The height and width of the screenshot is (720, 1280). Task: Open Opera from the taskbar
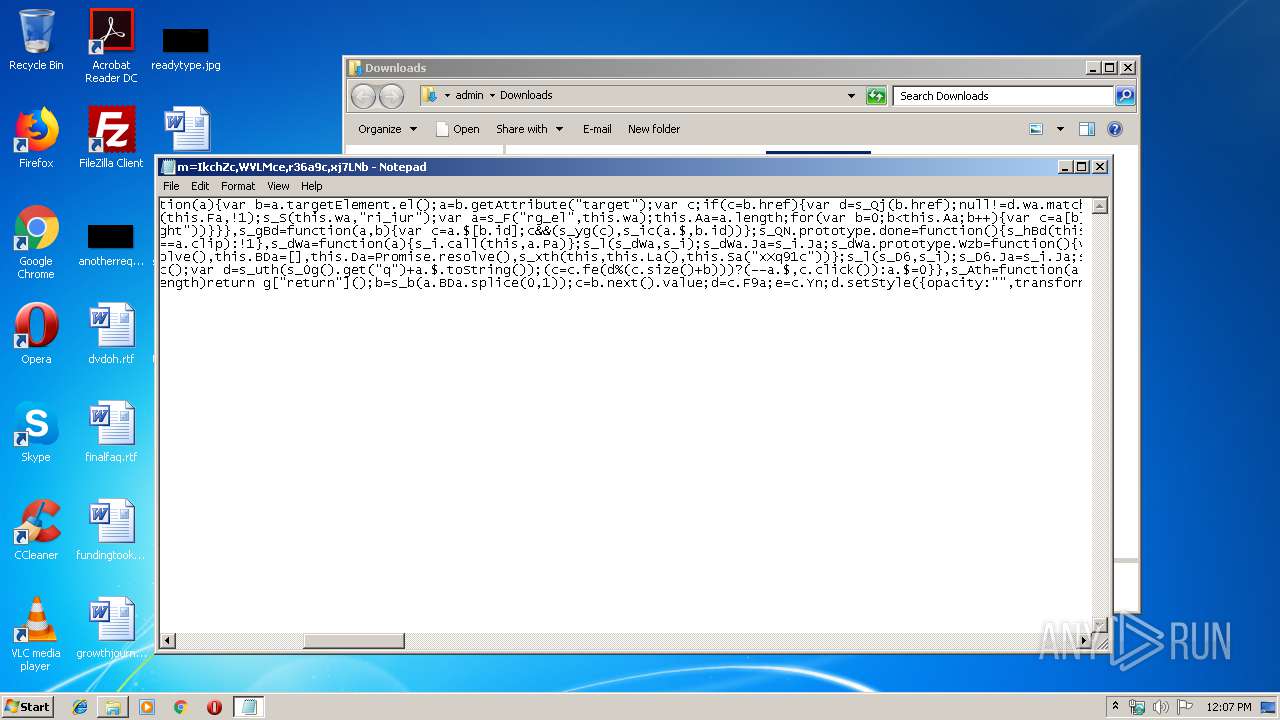(x=214, y=707)
